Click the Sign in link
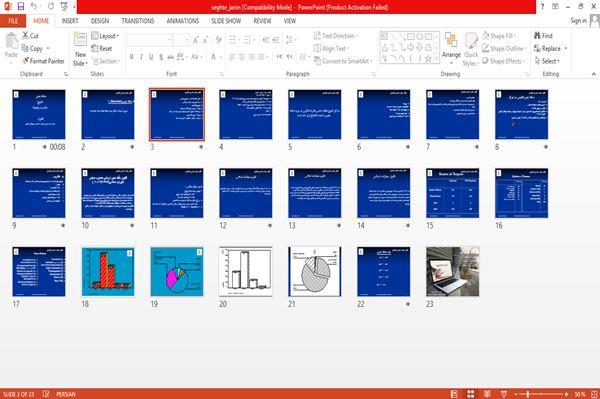The image size is (600, 399). tap(578, 21)
